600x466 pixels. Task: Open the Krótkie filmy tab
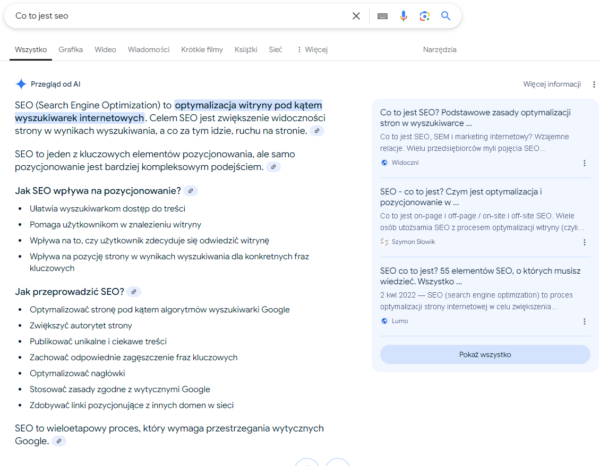tap(202, 49)
